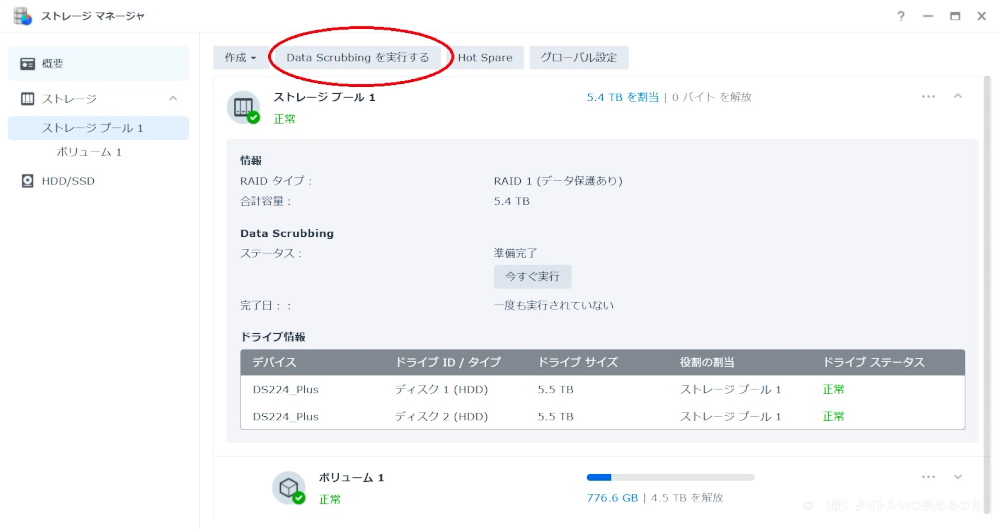The width and height of the screenshot is (1000, 529).
Task: Click the デバイス column header
Action: point(274,362)
